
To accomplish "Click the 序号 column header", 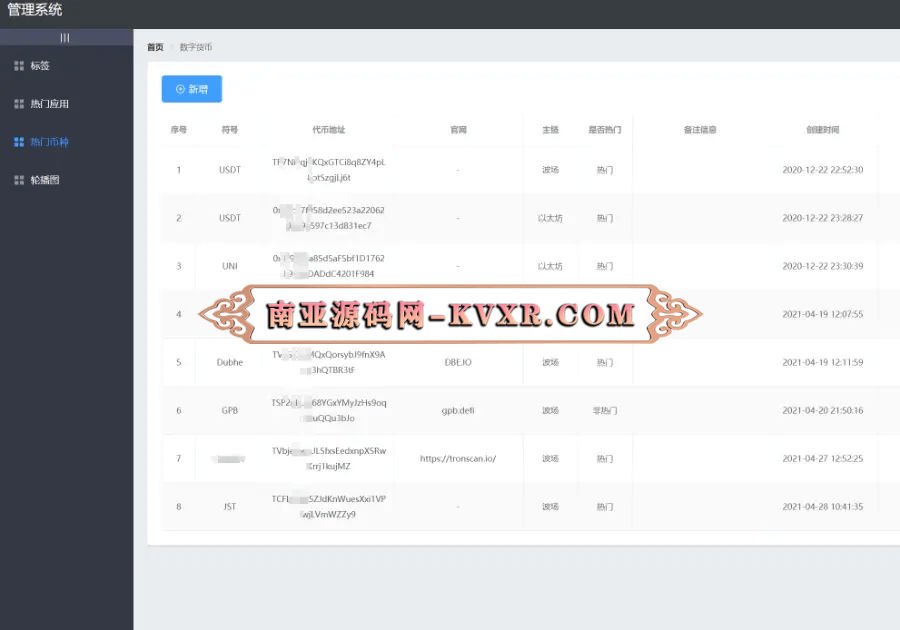I will pos(179,130).
